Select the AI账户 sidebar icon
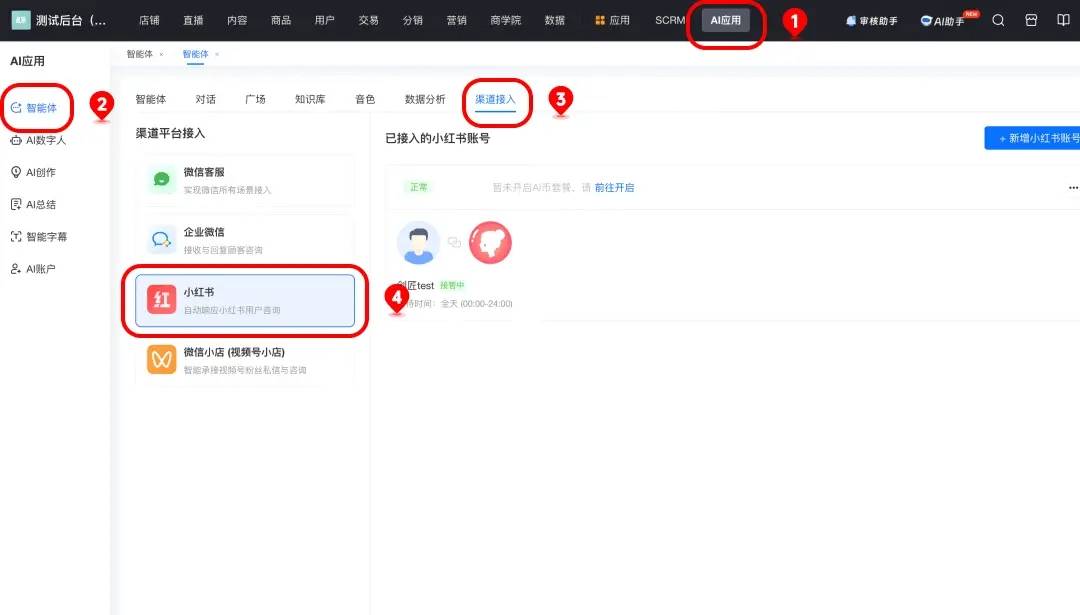 click(16, 269)
